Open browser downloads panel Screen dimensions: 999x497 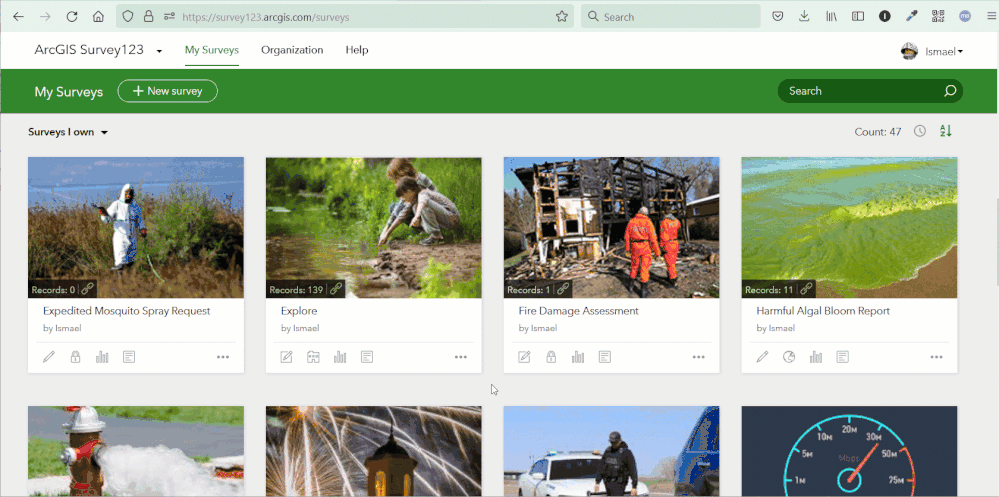click(804, 17)
